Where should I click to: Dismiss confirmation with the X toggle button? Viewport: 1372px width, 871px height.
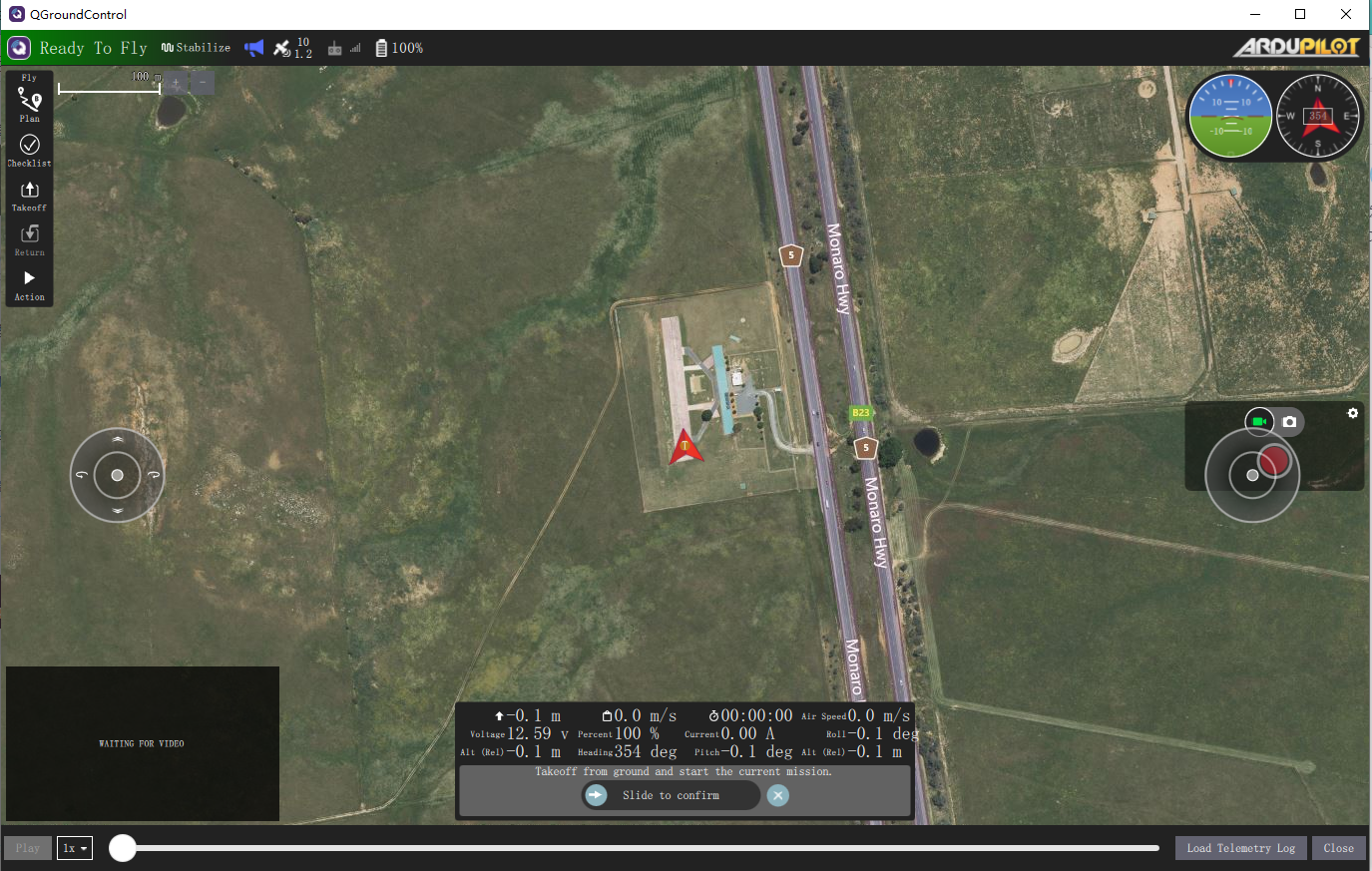pyautogui.click(x=777, y=795)
